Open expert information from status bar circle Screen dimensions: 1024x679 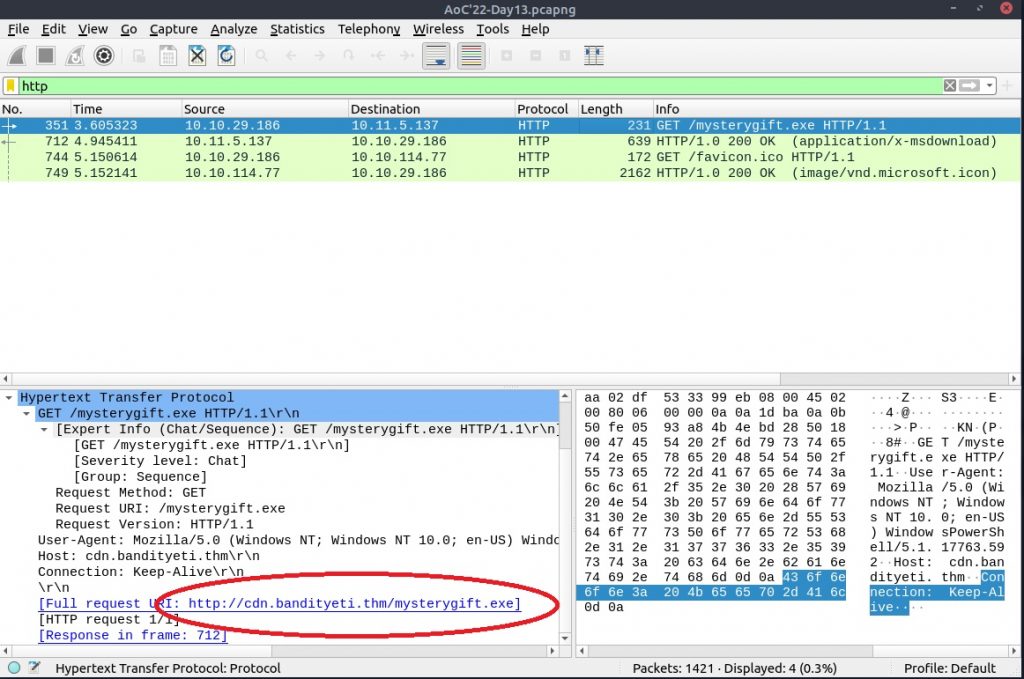click(14, 668)
